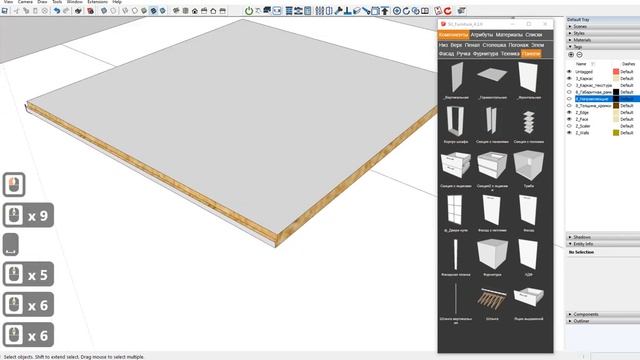Add a new tag with plus icon

tap(571, 55)
